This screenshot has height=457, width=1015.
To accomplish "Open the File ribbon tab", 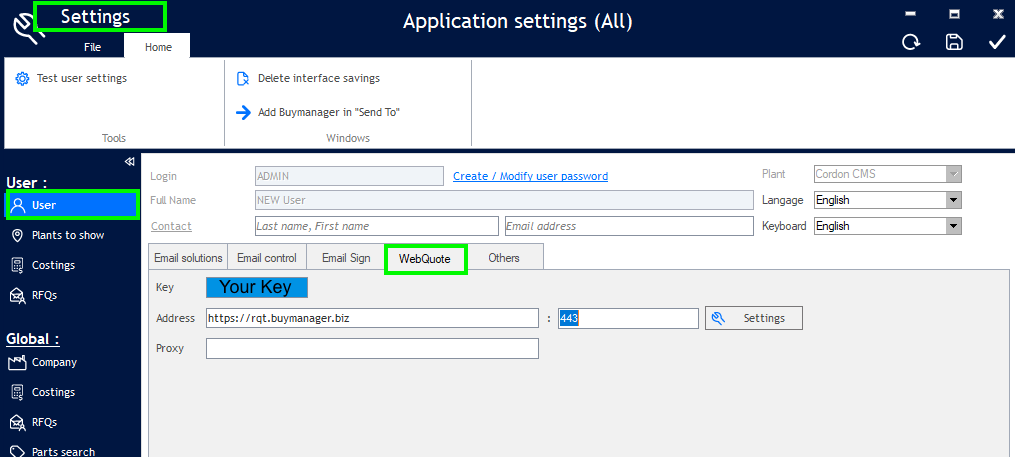I will (x=92, y=47).
